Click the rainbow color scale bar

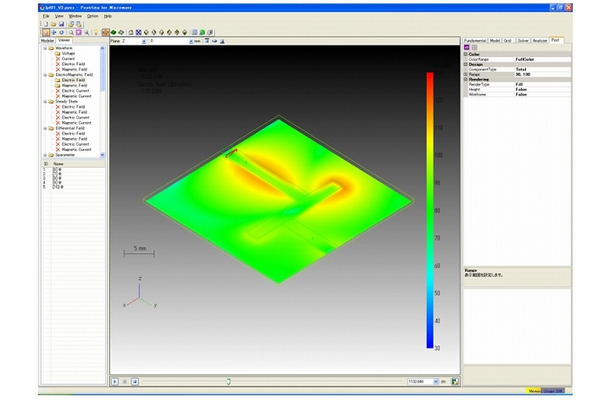tap(430, 210)
